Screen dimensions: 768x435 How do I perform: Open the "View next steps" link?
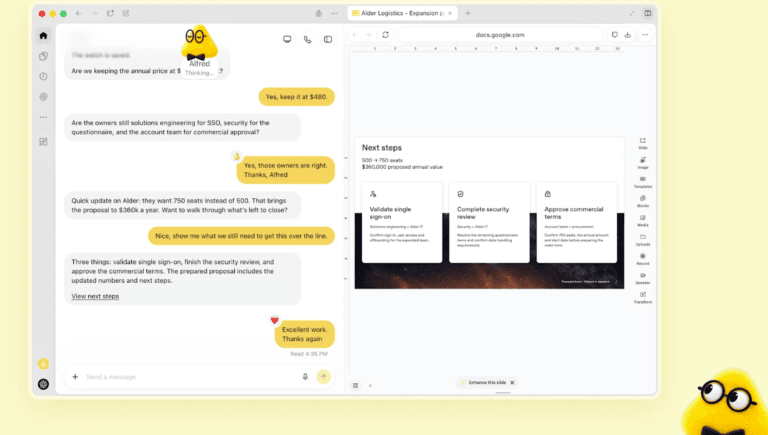(95, 296)
